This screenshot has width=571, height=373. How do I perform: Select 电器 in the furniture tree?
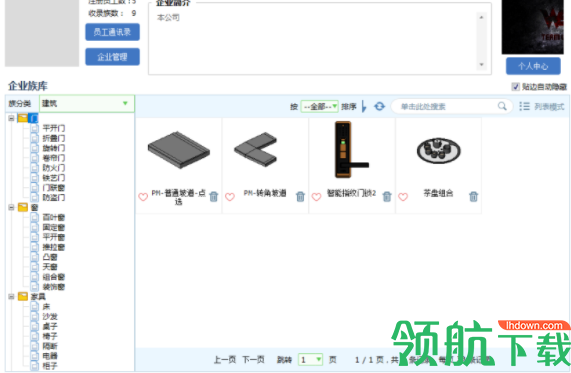pyautogui.click(x=50, y=356)
